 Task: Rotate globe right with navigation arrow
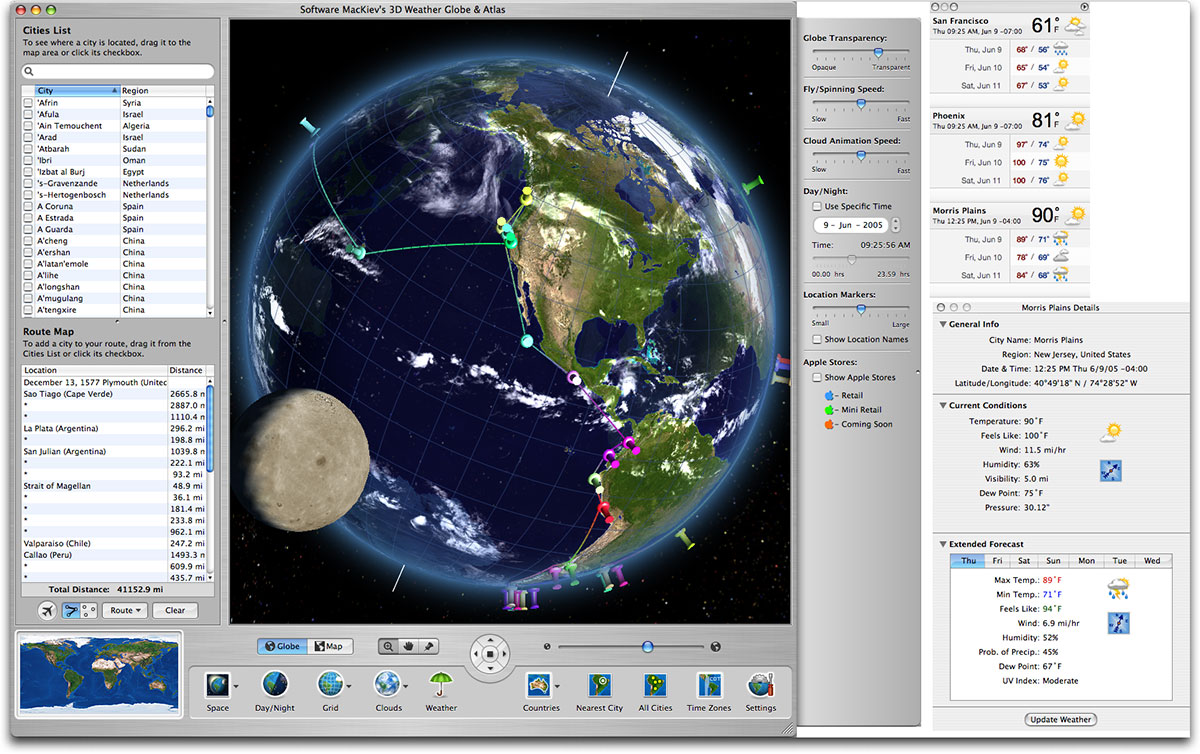pos(506,654)
